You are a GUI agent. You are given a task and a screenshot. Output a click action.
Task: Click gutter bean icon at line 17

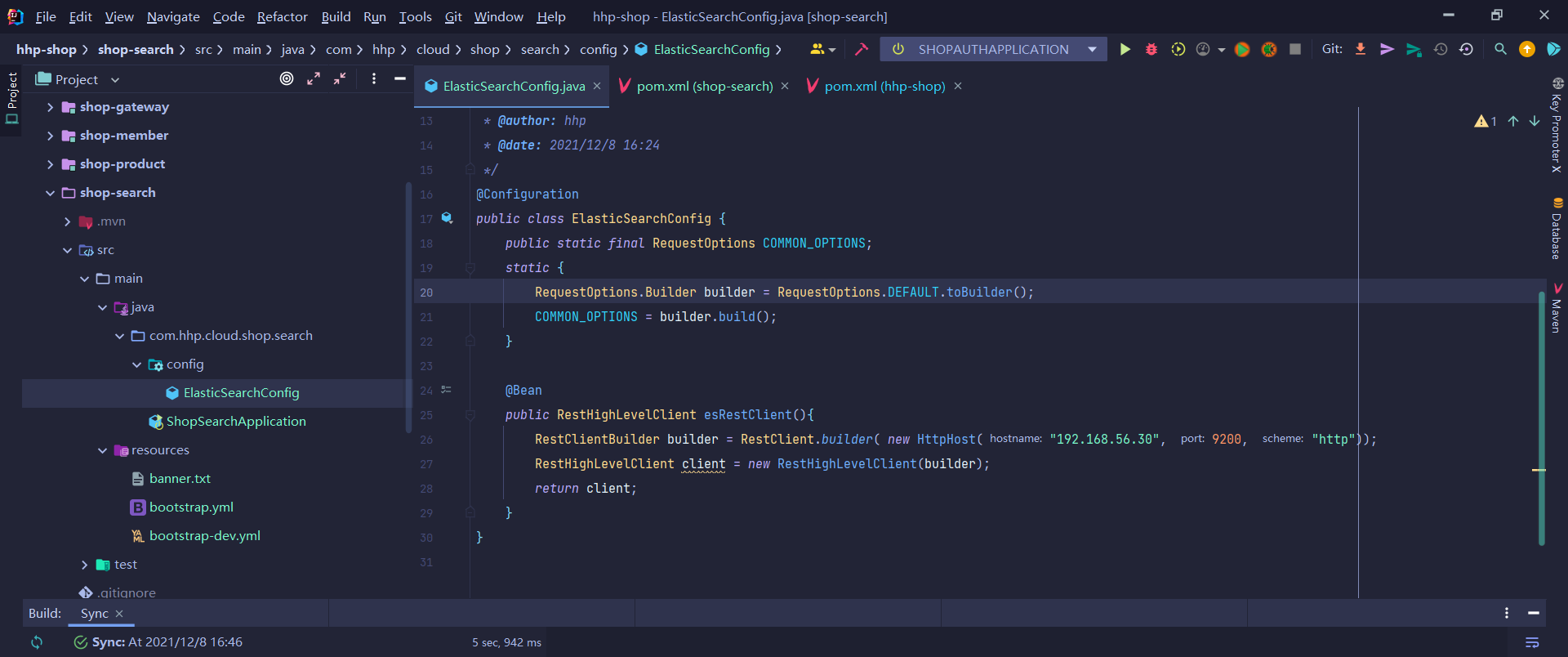447,218
